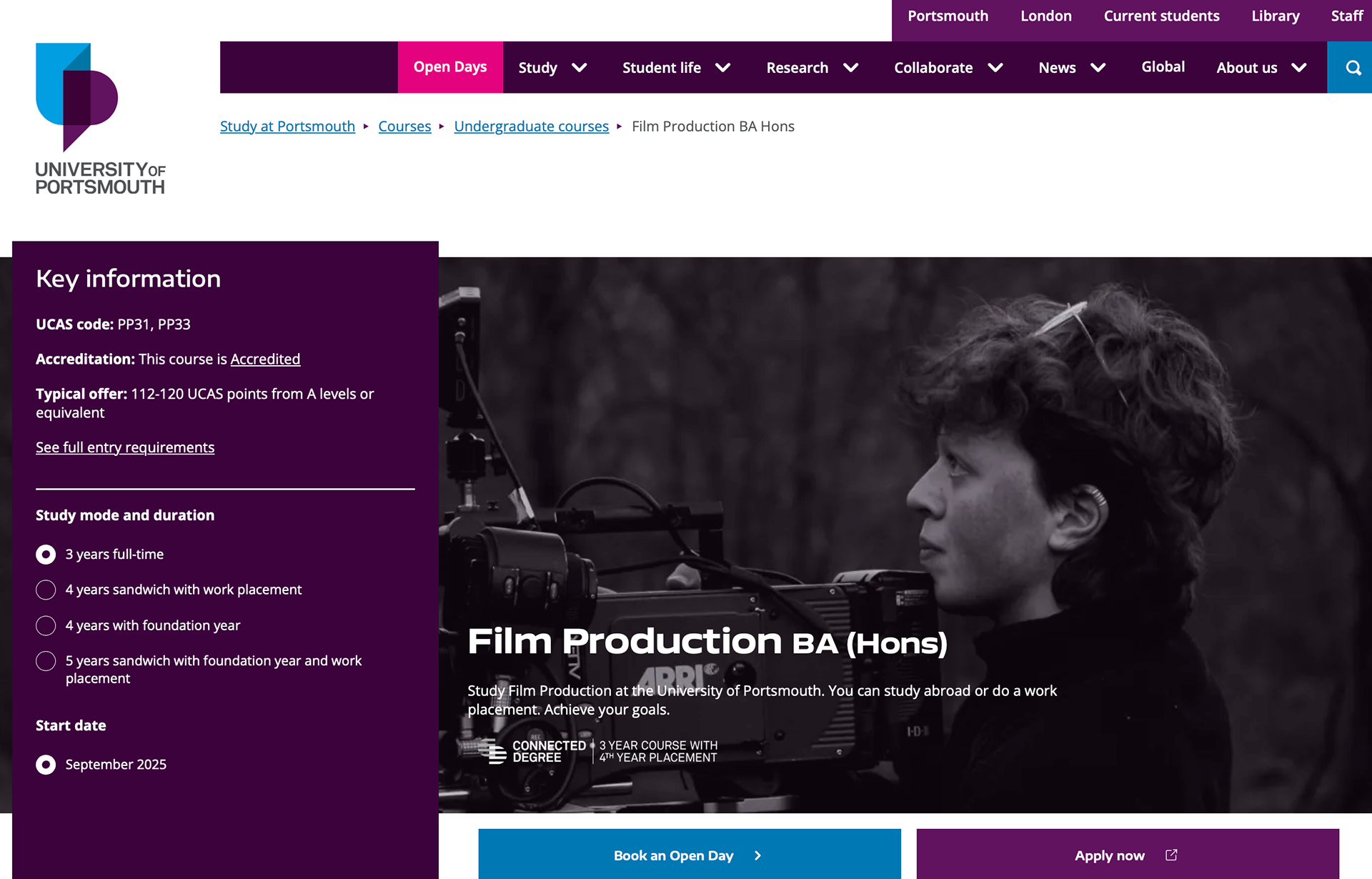
Task: Open the Research navigation item
Action: pos(797,68)
